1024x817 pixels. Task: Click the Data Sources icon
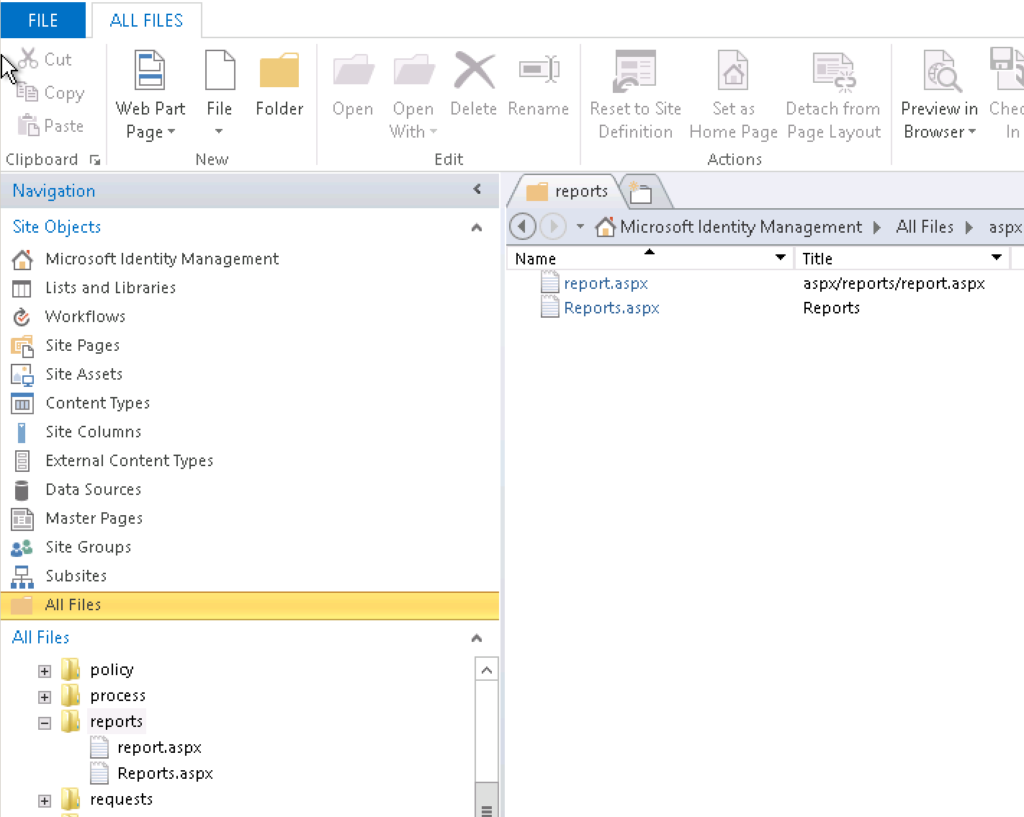22,490
